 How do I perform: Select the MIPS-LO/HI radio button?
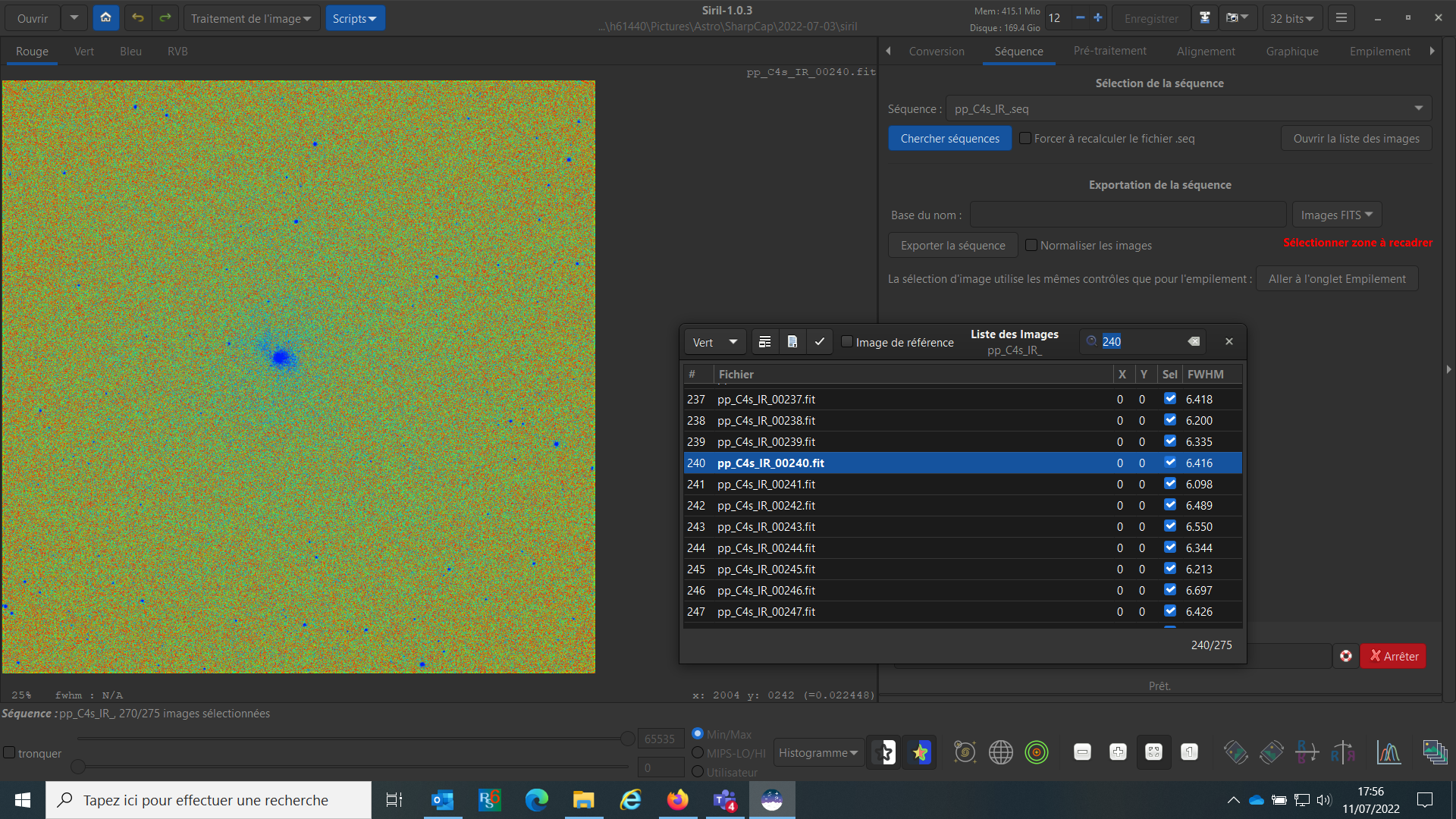point(698,753)
